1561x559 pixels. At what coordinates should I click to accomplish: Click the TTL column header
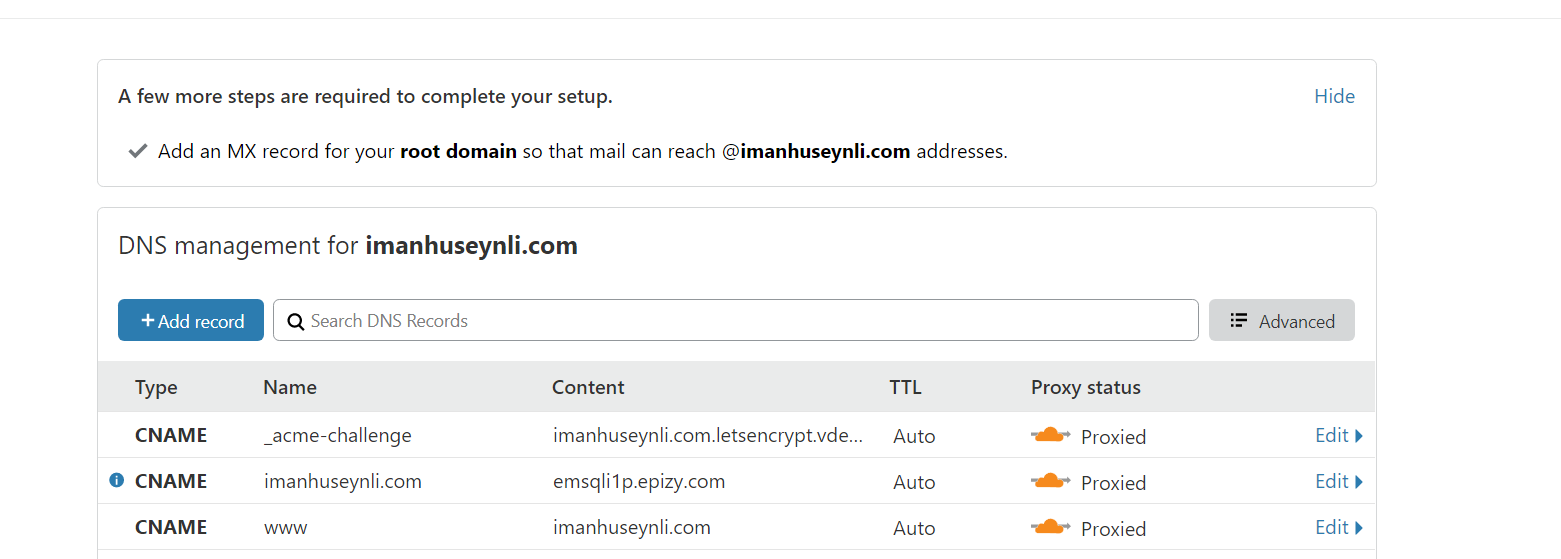click(x=905, y=387)
